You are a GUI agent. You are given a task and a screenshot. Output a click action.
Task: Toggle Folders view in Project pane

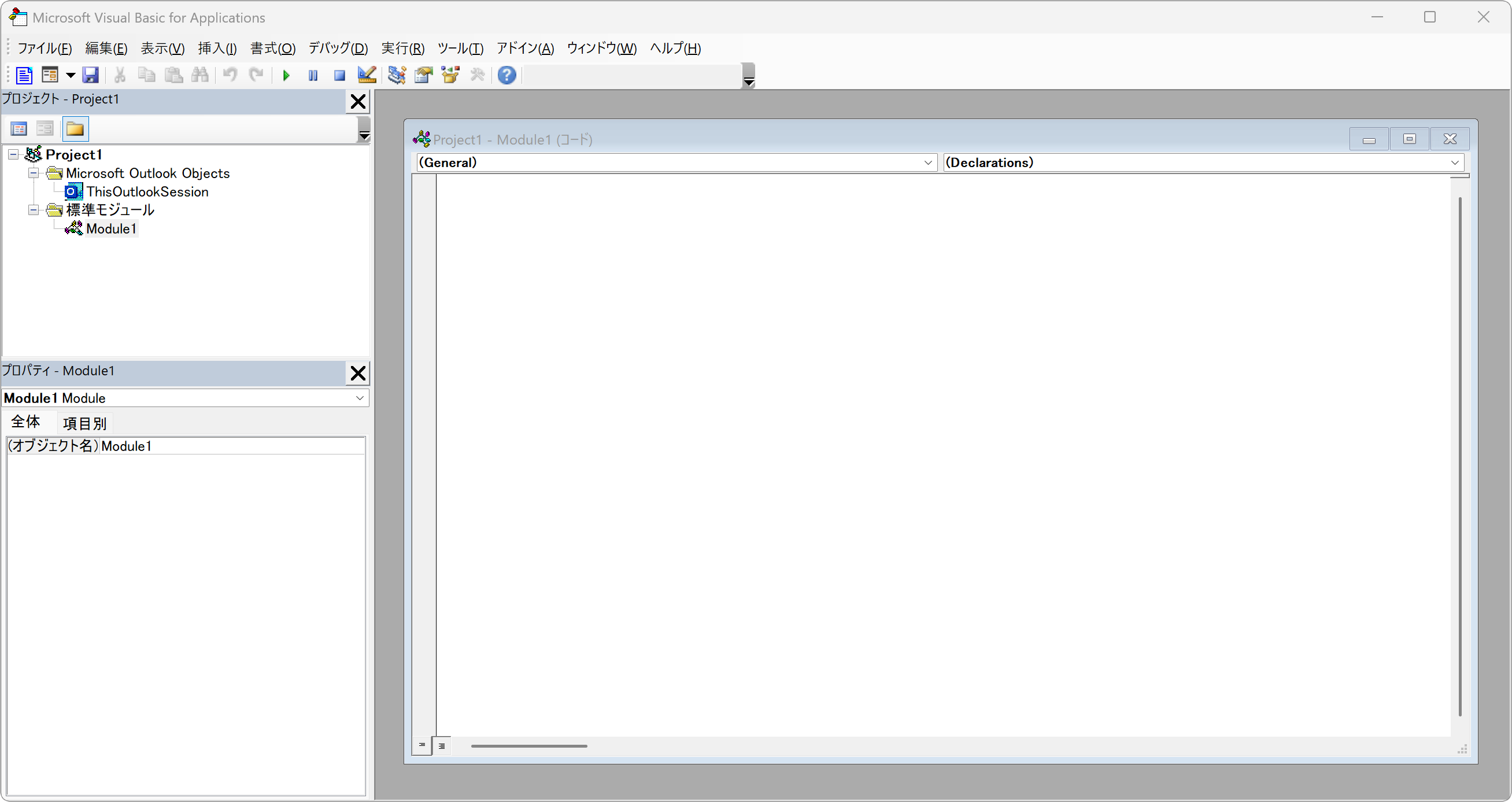pyautogui.click(x=75, y=128)
